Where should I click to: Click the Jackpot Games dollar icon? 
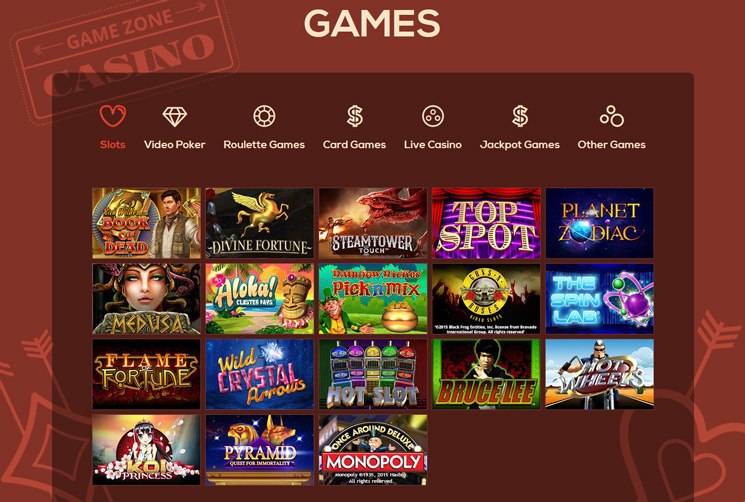[520, 116]
